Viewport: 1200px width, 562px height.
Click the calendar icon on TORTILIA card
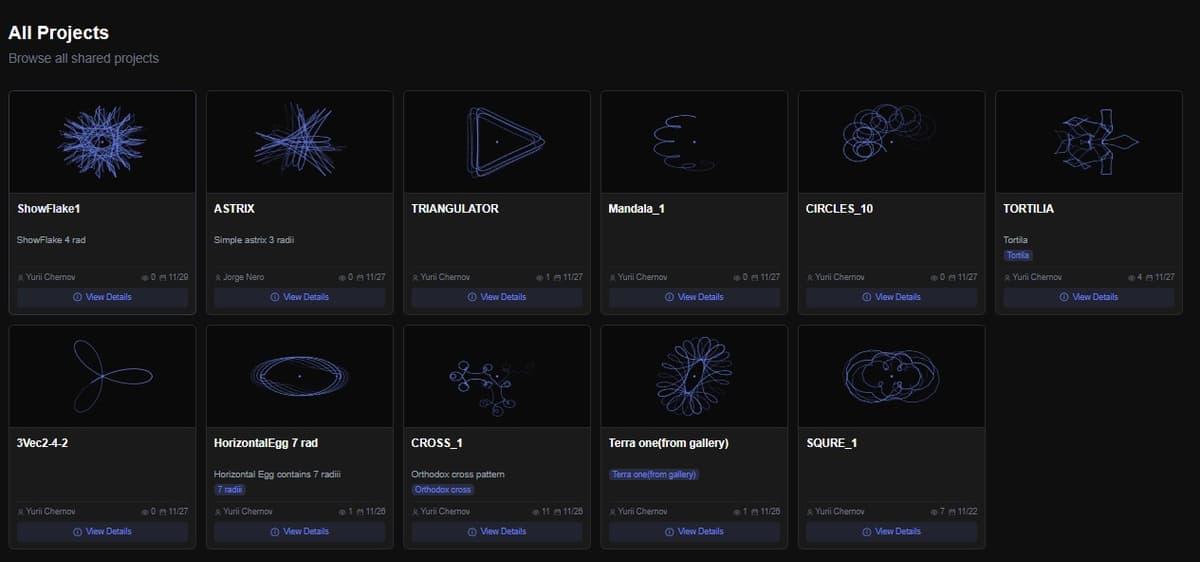1149,277
